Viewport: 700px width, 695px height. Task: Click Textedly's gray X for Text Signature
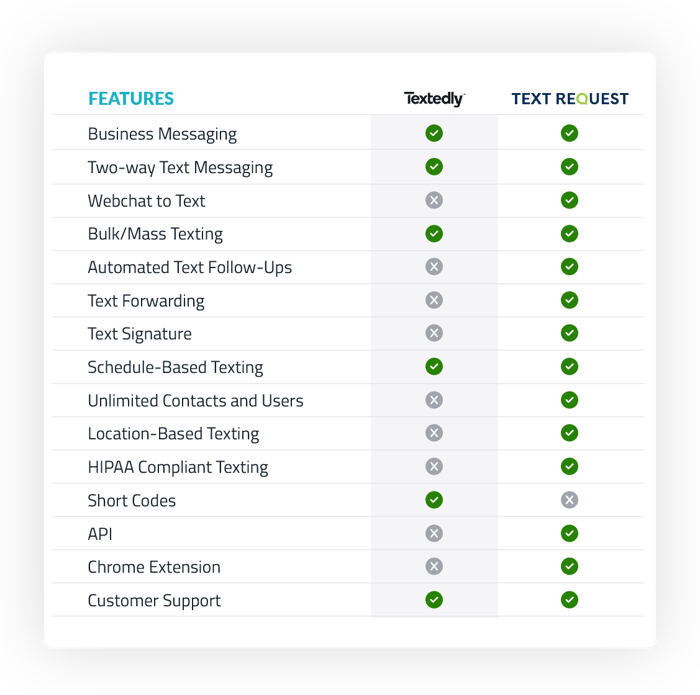pyautogui.click(x=434, y=333)
